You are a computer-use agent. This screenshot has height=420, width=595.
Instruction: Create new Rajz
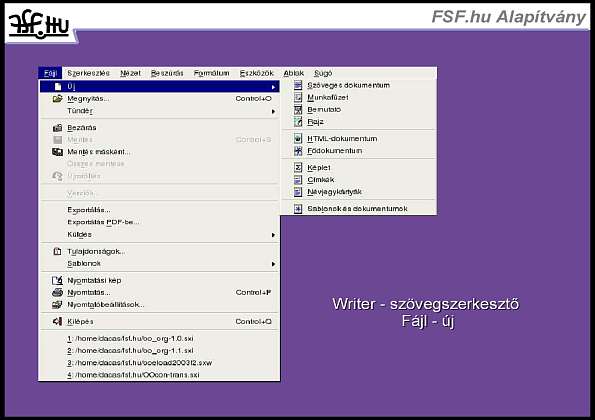click(359, 122)
